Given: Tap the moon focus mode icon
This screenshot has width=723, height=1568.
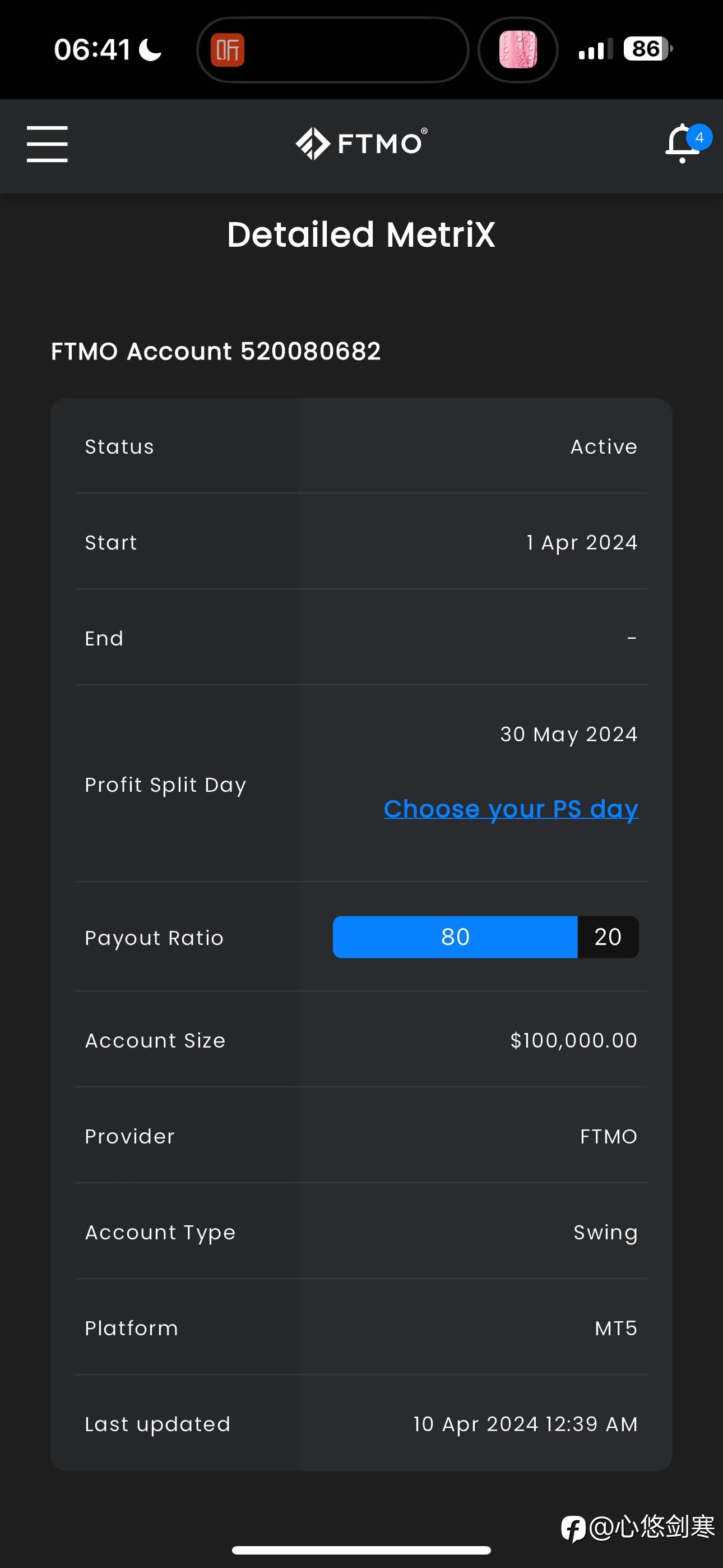Looking at the screenshot, I should pos(150,50).
